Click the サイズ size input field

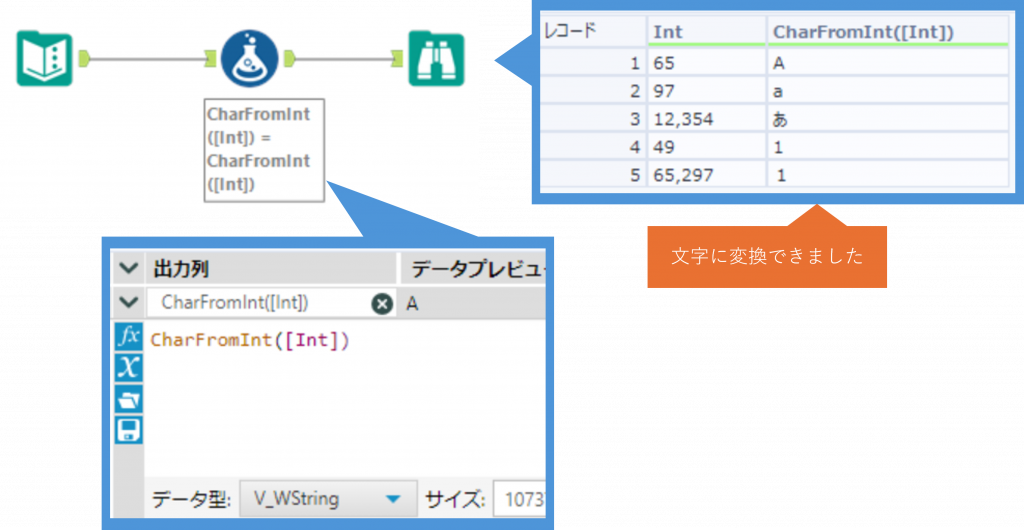[520, 498]
